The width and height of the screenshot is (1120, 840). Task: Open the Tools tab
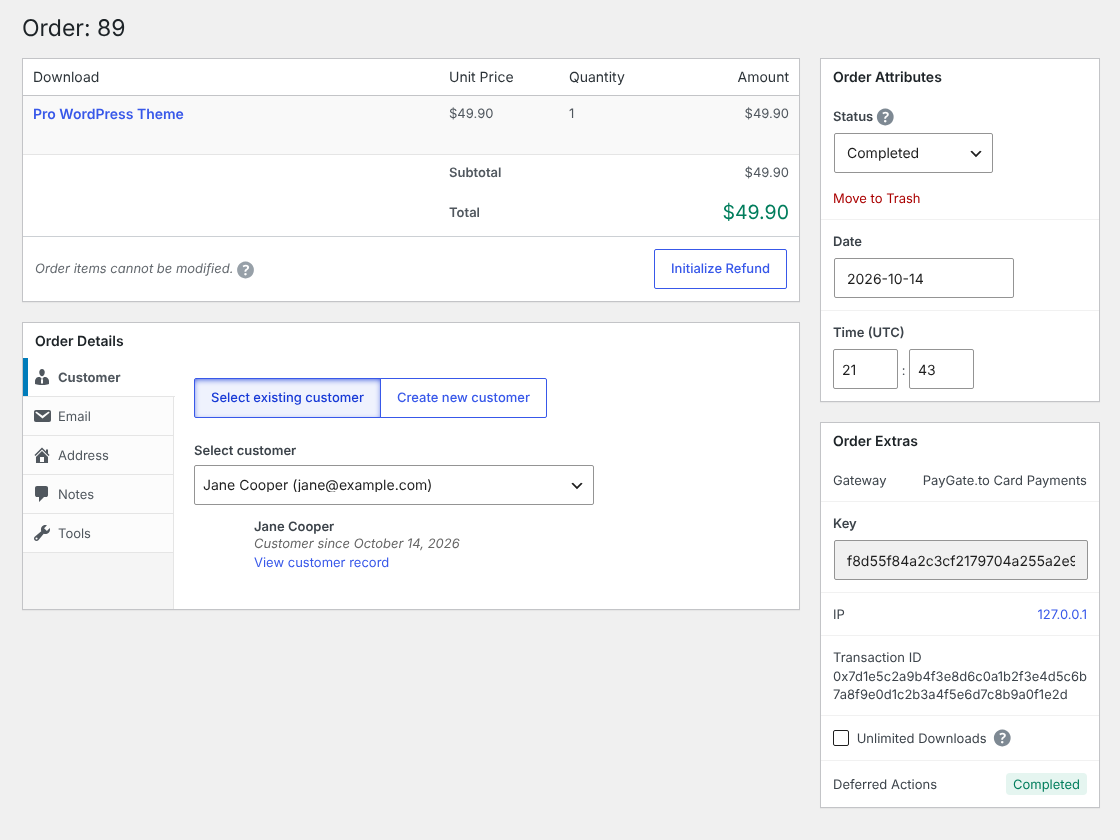[x=99, y=533]
